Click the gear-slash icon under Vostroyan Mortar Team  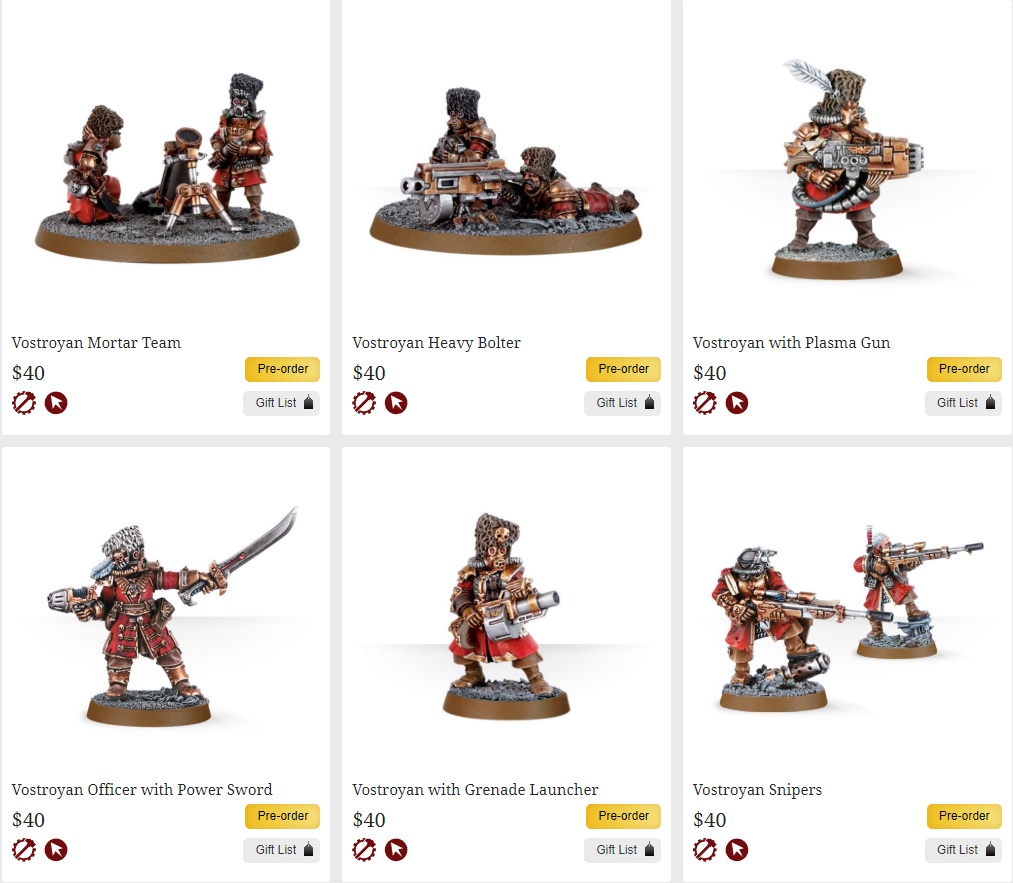tap(24, 402)
